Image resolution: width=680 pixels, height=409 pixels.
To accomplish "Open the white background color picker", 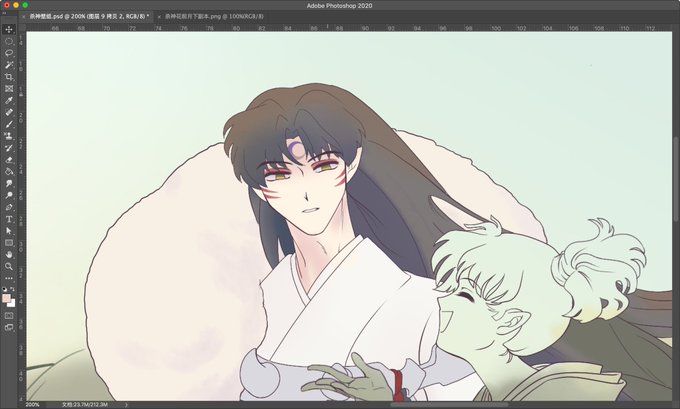I will point(13,304).
